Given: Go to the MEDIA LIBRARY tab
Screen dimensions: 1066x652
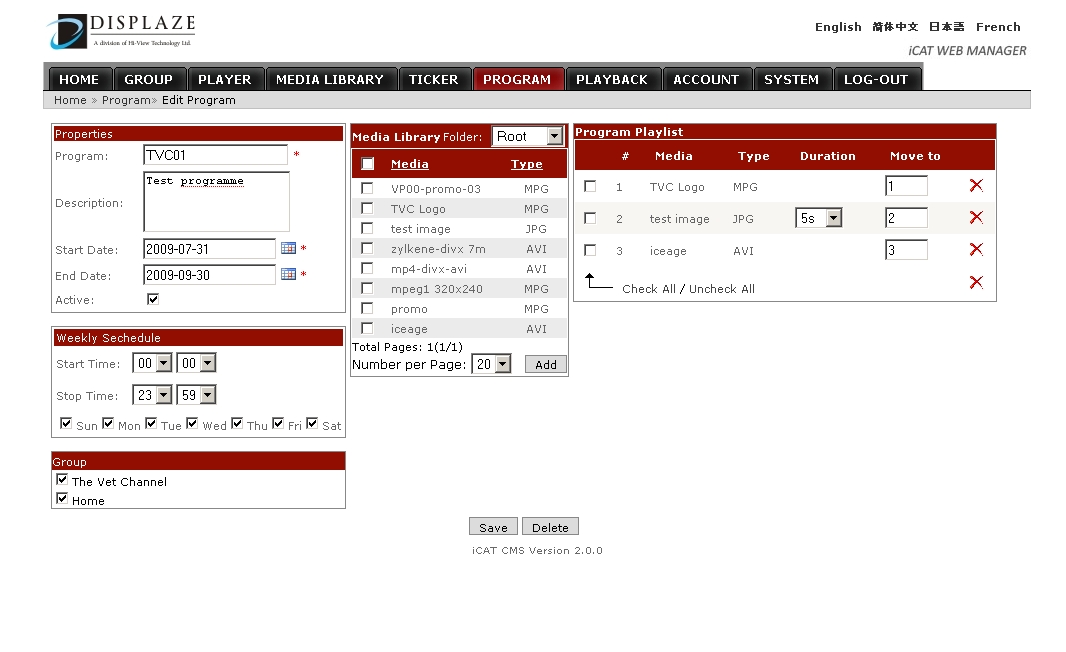Looking at the screenshot, I should tap(329, 79).
